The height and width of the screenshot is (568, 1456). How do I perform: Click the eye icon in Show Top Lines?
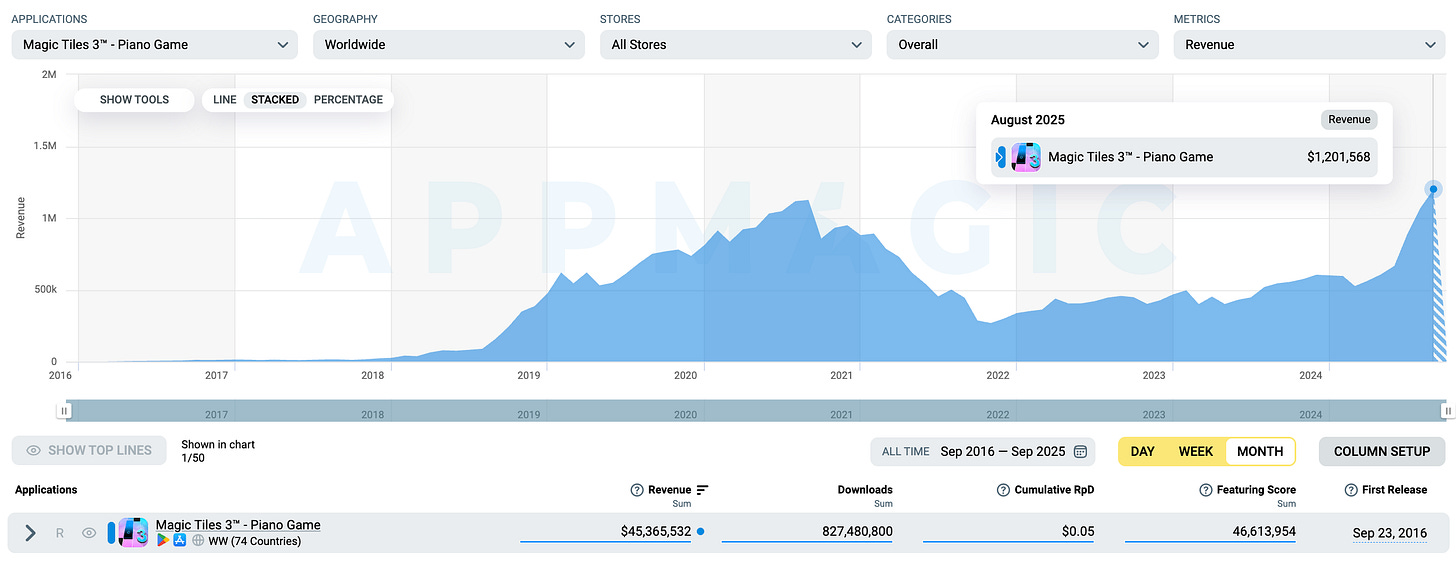tap(33, 451)
